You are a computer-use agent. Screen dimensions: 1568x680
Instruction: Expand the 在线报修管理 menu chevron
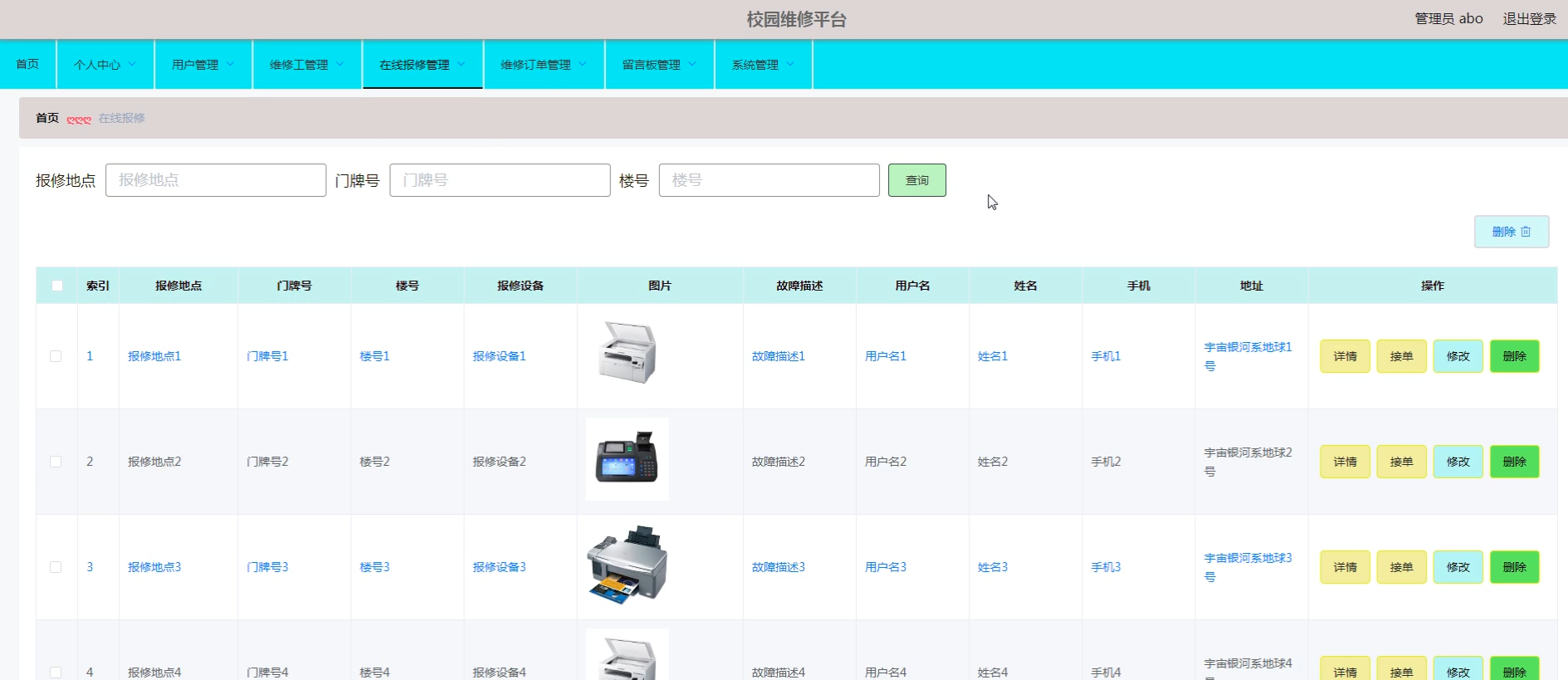[x=461, y=64]
